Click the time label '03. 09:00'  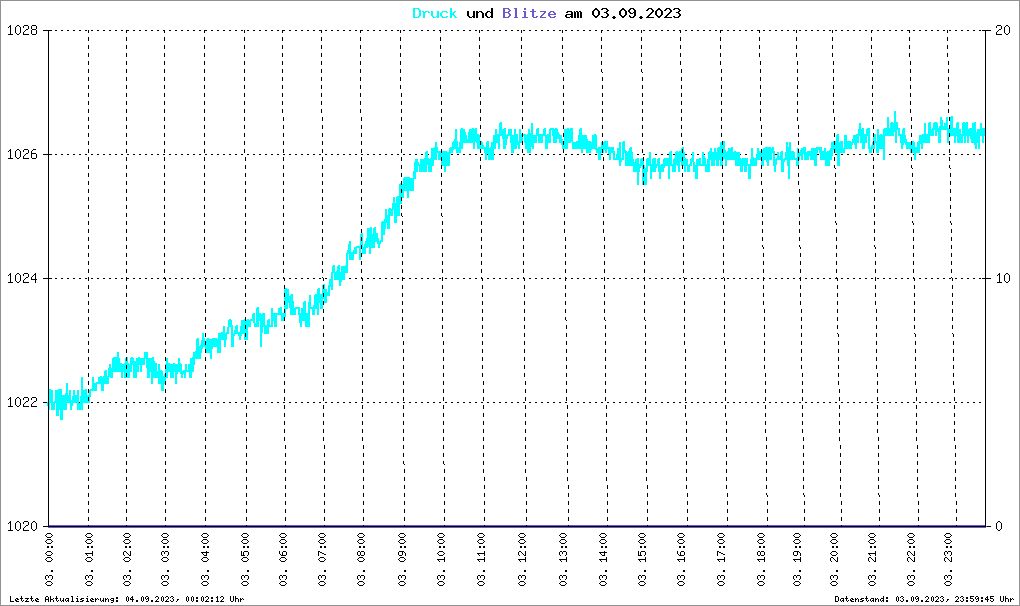pyautogui.click(x=402, y=560)
